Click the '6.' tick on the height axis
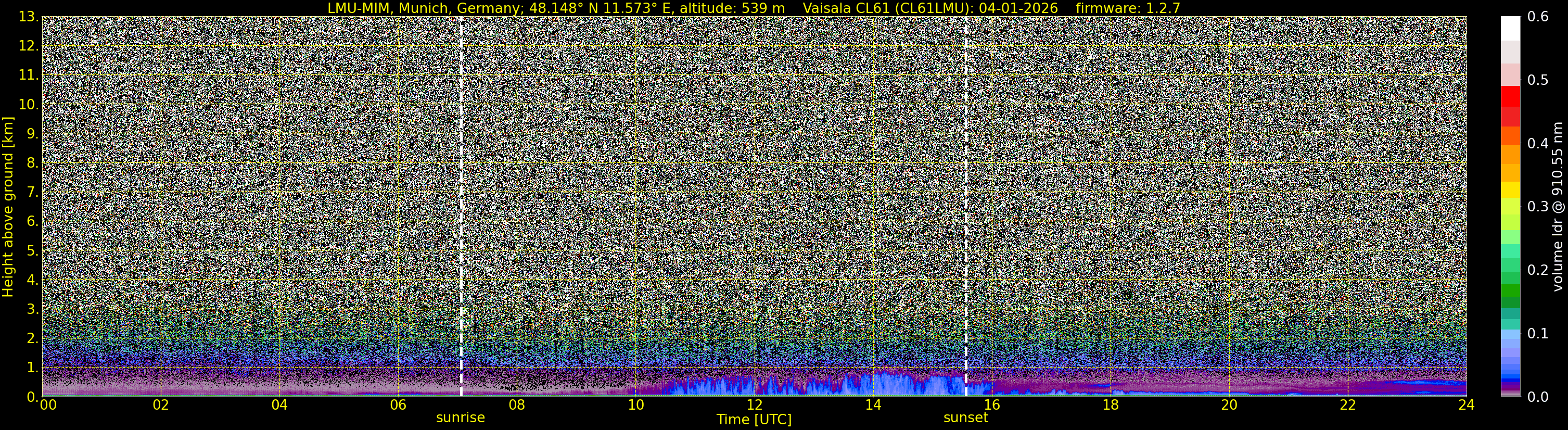 pos(32,222)
